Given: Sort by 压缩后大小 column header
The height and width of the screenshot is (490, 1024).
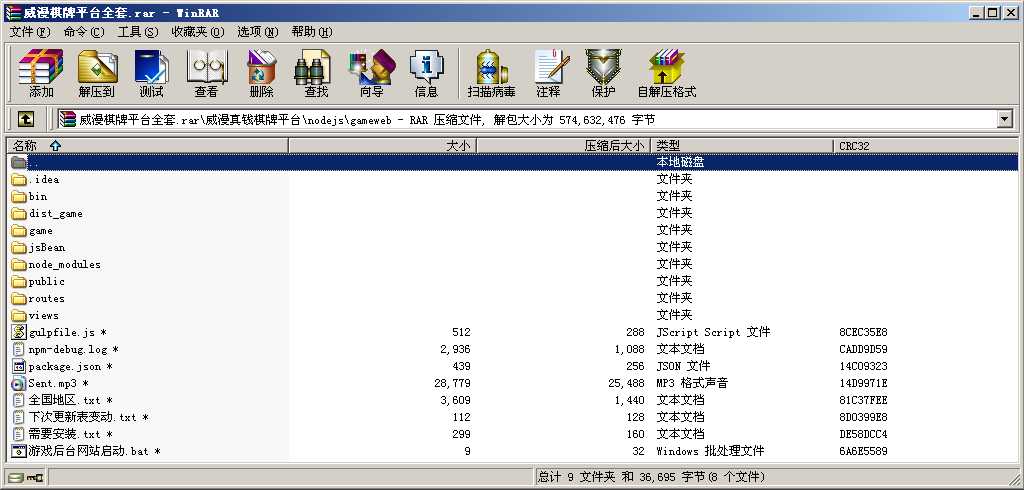Looking at the screenshot, I should click(564, 146).
